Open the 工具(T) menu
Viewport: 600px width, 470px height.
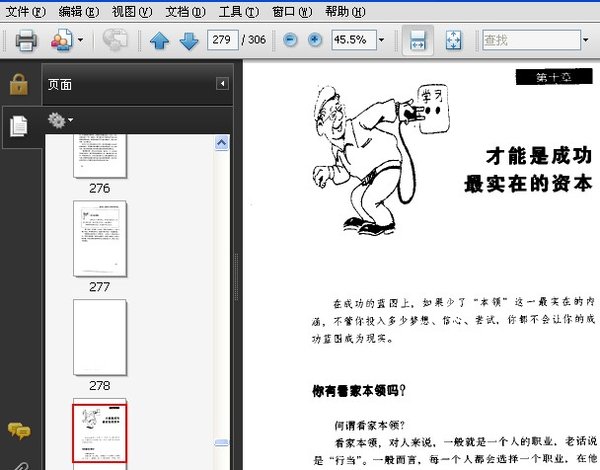[239, 12]
